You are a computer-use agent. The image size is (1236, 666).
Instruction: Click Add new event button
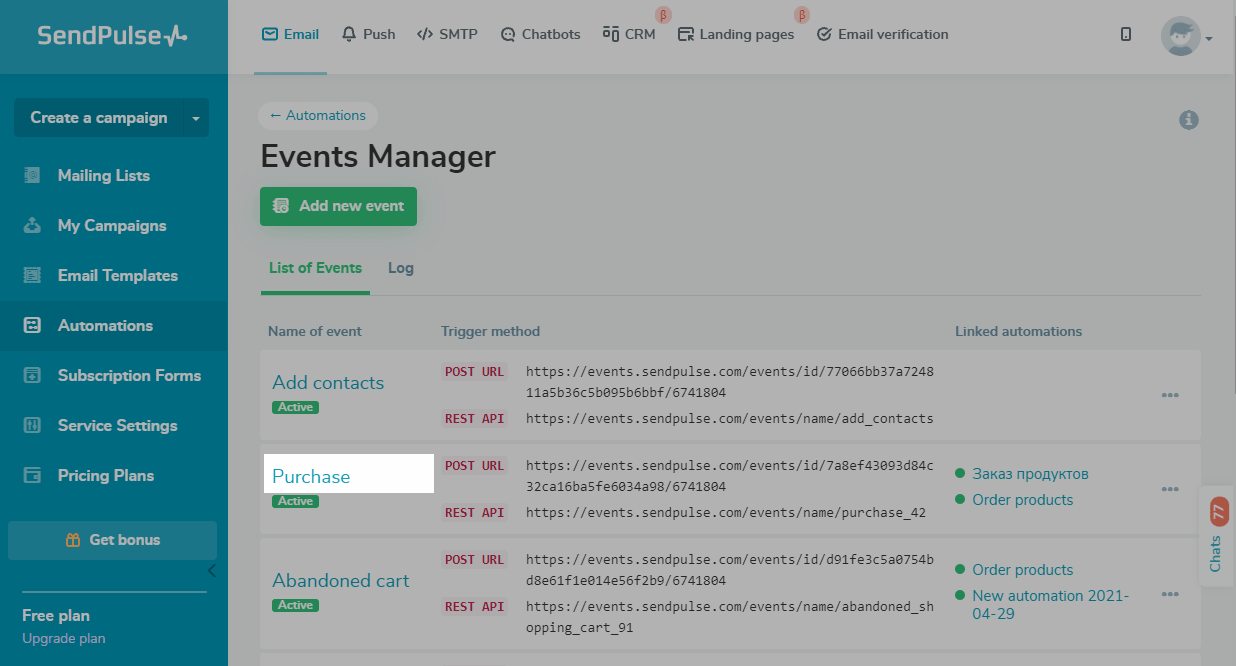[x=338, y=206]
